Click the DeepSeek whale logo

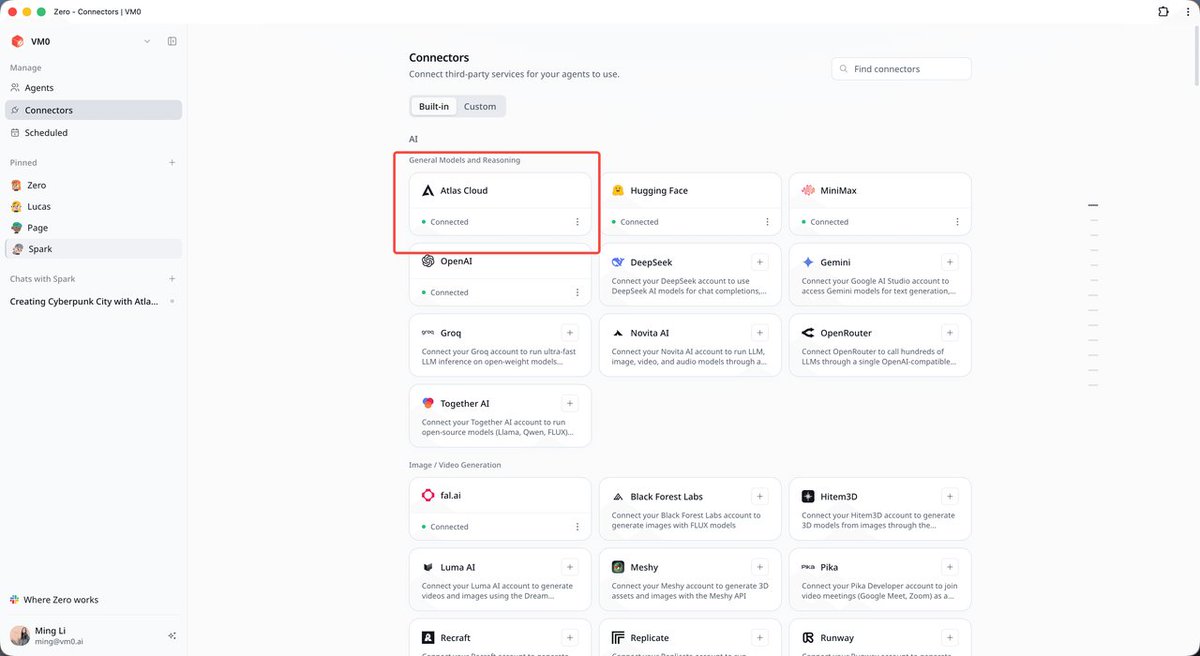tap(618, 262)
